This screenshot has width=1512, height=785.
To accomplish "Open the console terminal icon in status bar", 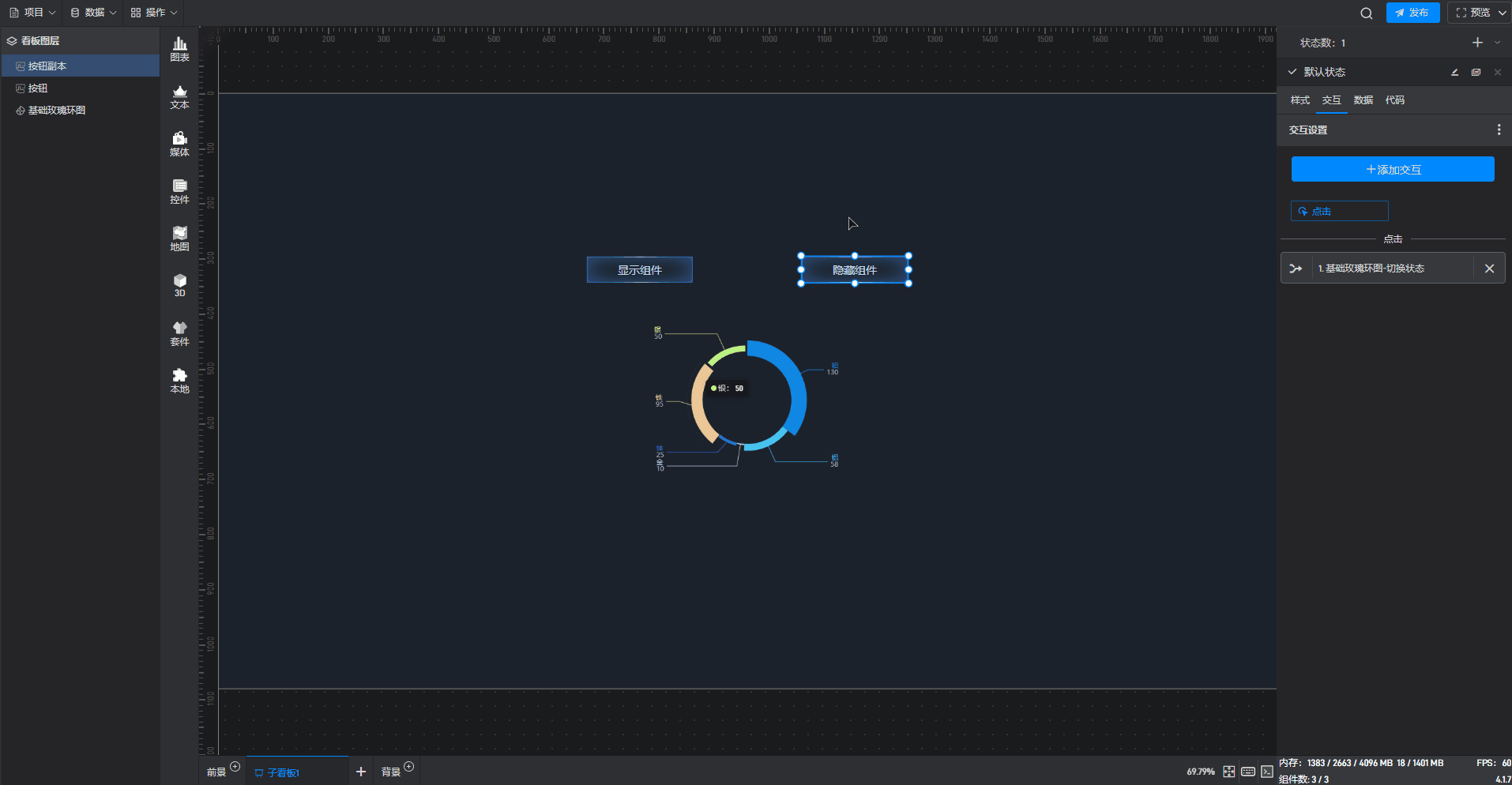I will click(1267, 772).
